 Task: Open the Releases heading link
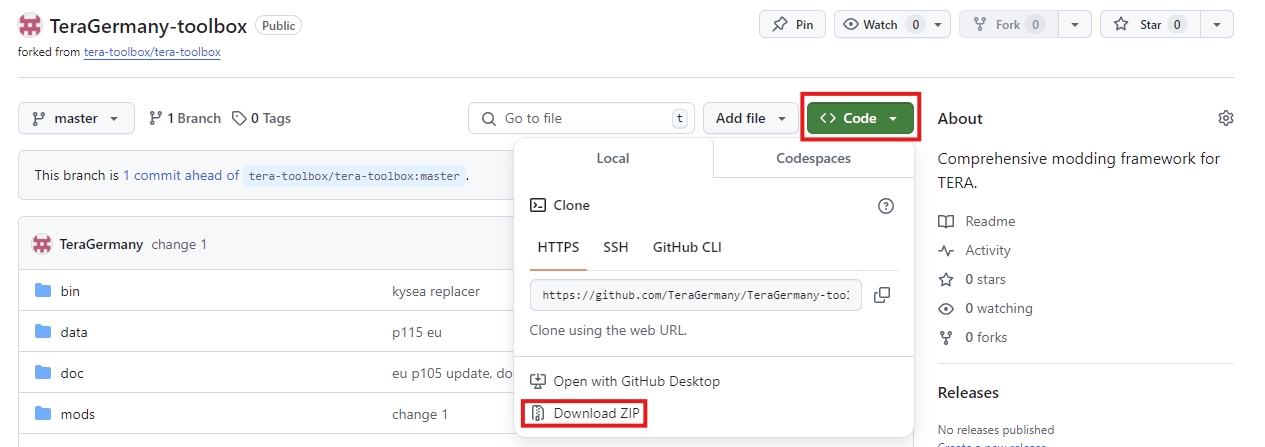(x=968, y=392)
